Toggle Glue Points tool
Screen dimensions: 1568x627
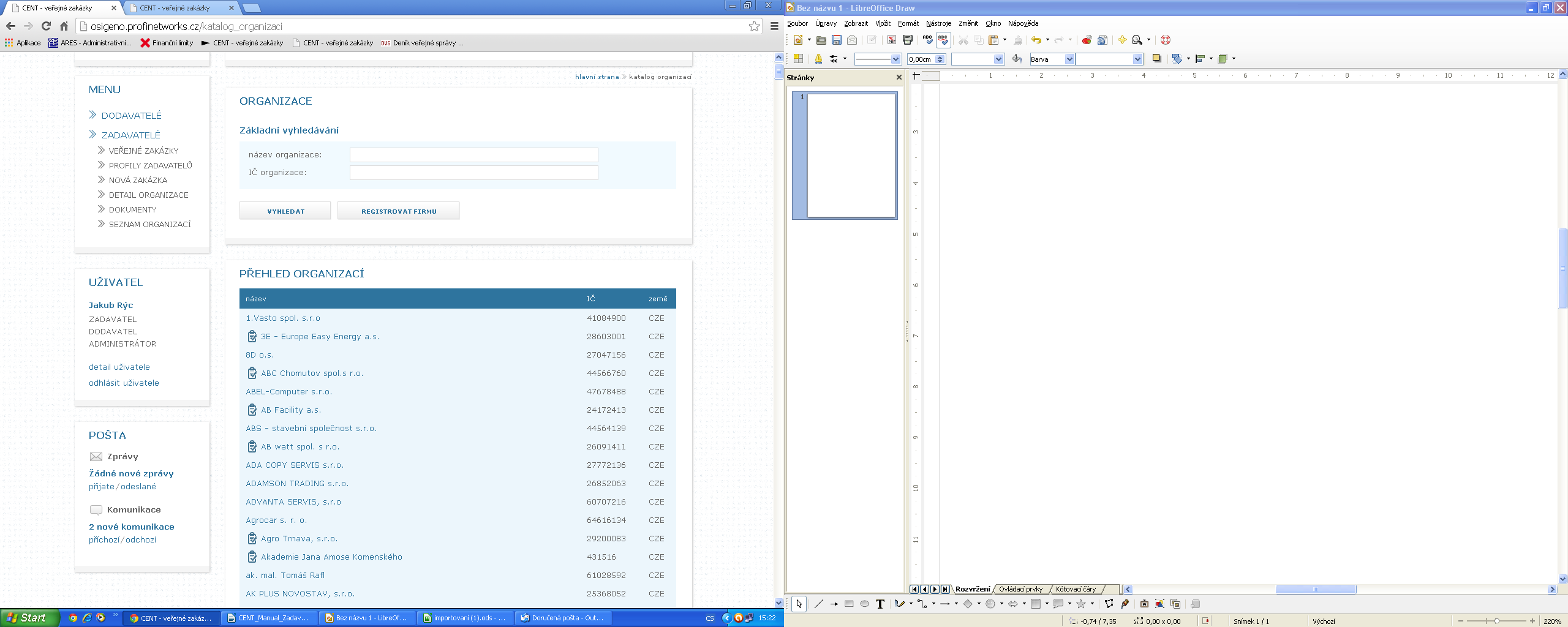click(1125, 604)
